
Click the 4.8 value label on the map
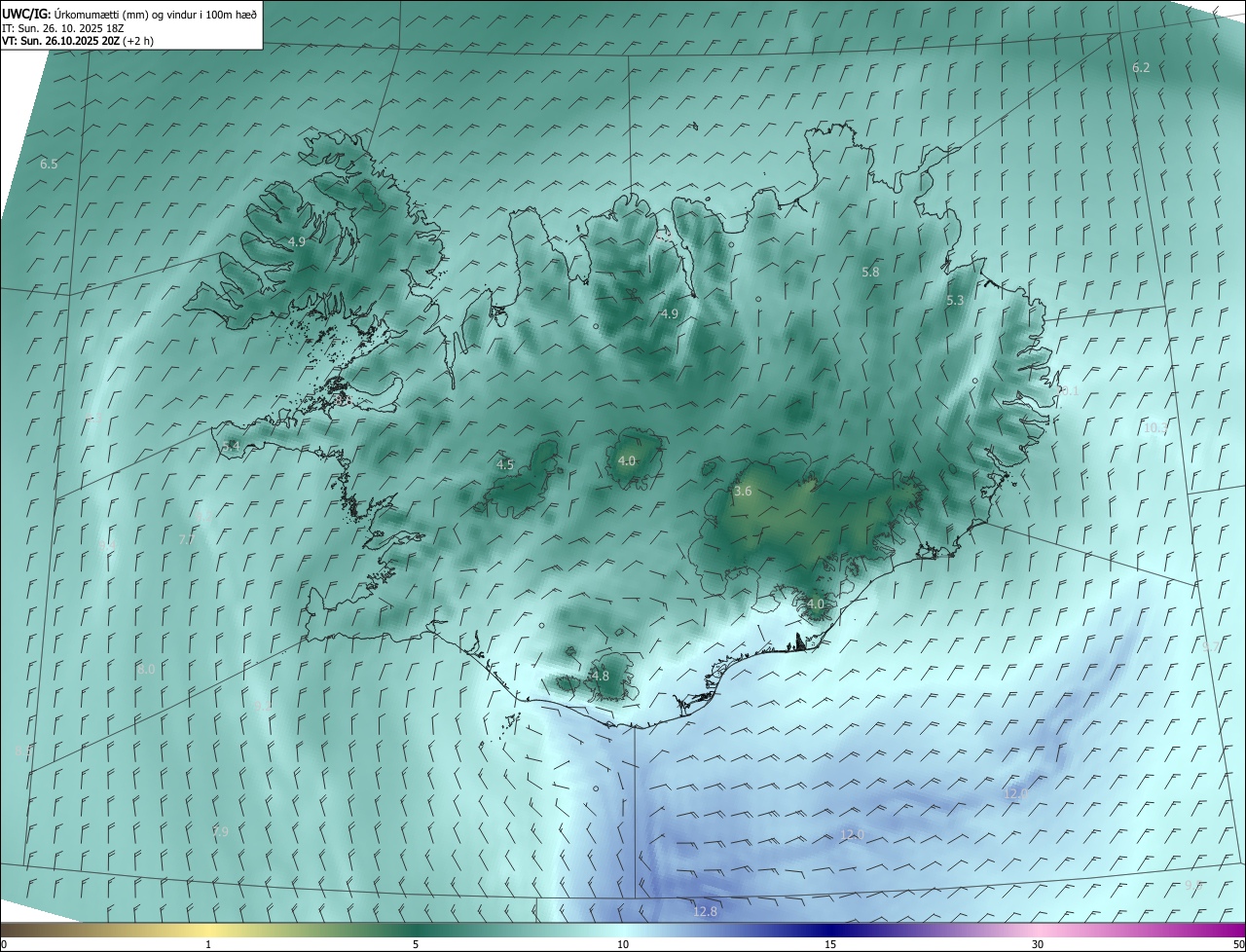coord(601,677)
